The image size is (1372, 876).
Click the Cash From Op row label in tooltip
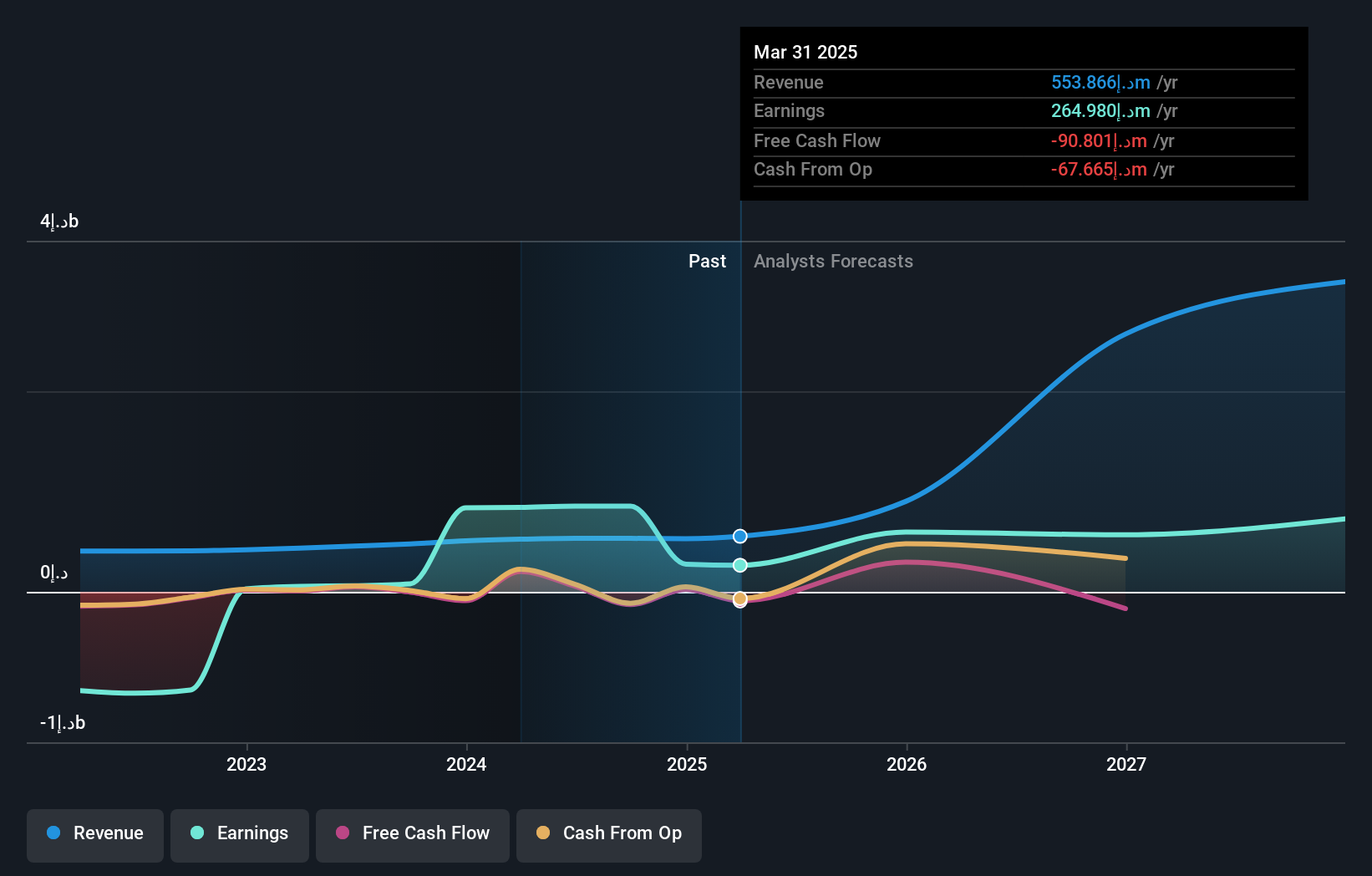pos(813,169)
